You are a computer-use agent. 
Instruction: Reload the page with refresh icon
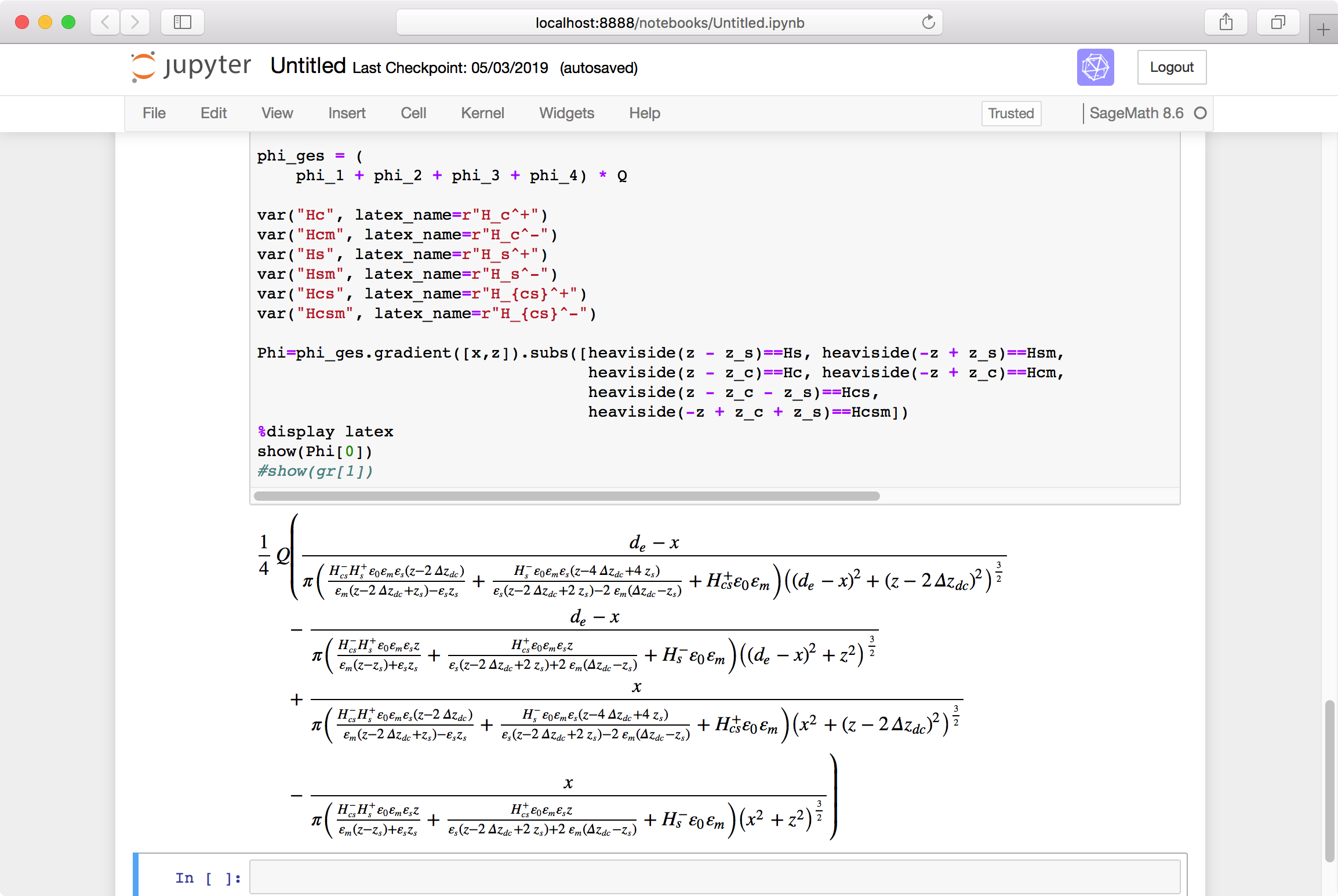928,23
